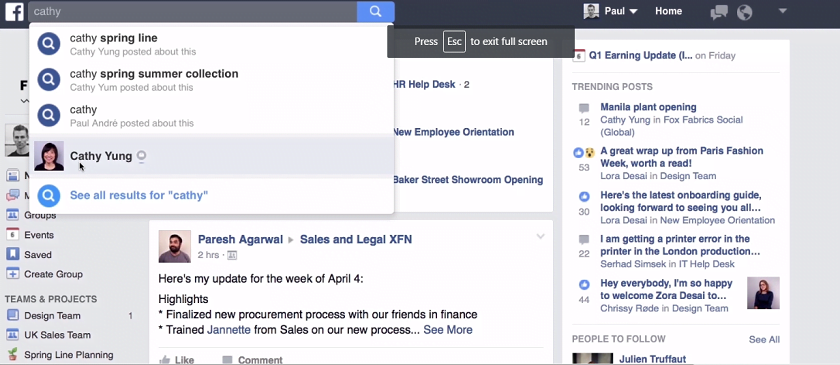
Task: Click the audience icon next to "2 hrs"
Action: click(232, 256)
